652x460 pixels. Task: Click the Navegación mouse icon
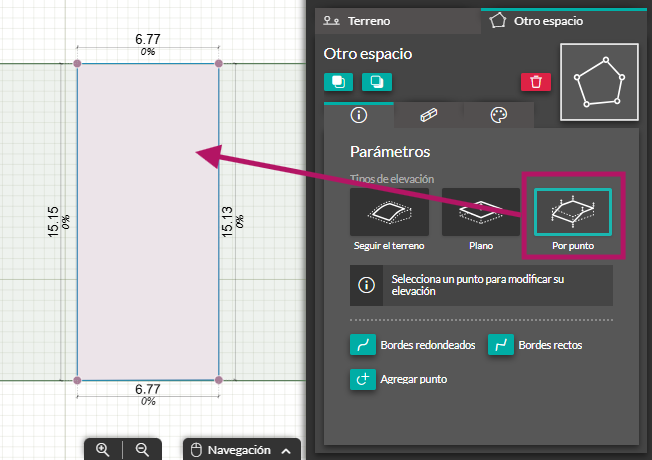(x=196, y=450)
